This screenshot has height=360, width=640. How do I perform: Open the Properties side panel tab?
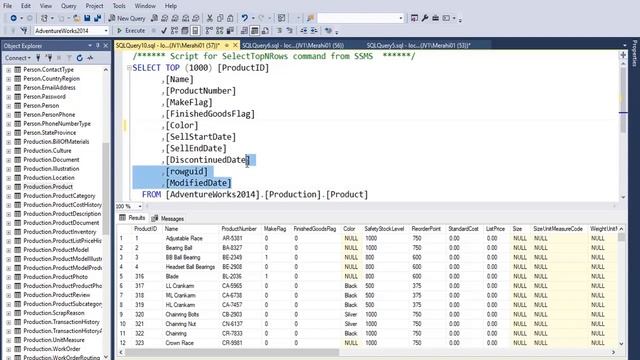[x=634, y=53]
